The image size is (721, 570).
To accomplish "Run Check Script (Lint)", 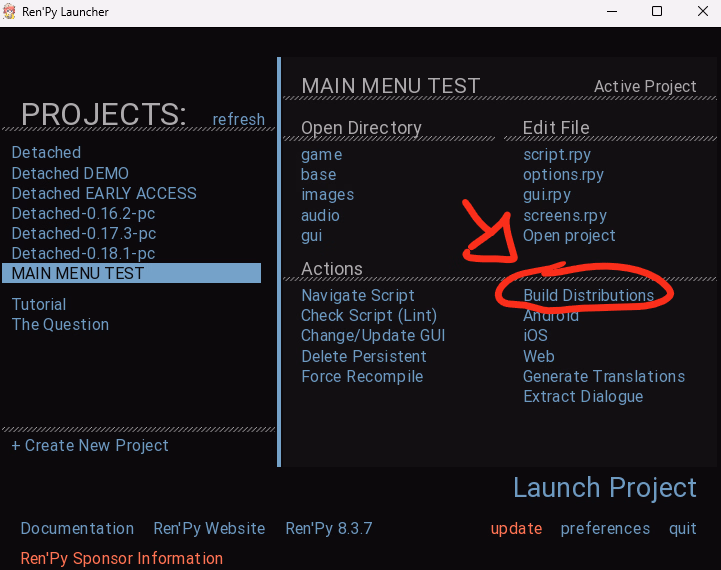I will click(369, 316).
